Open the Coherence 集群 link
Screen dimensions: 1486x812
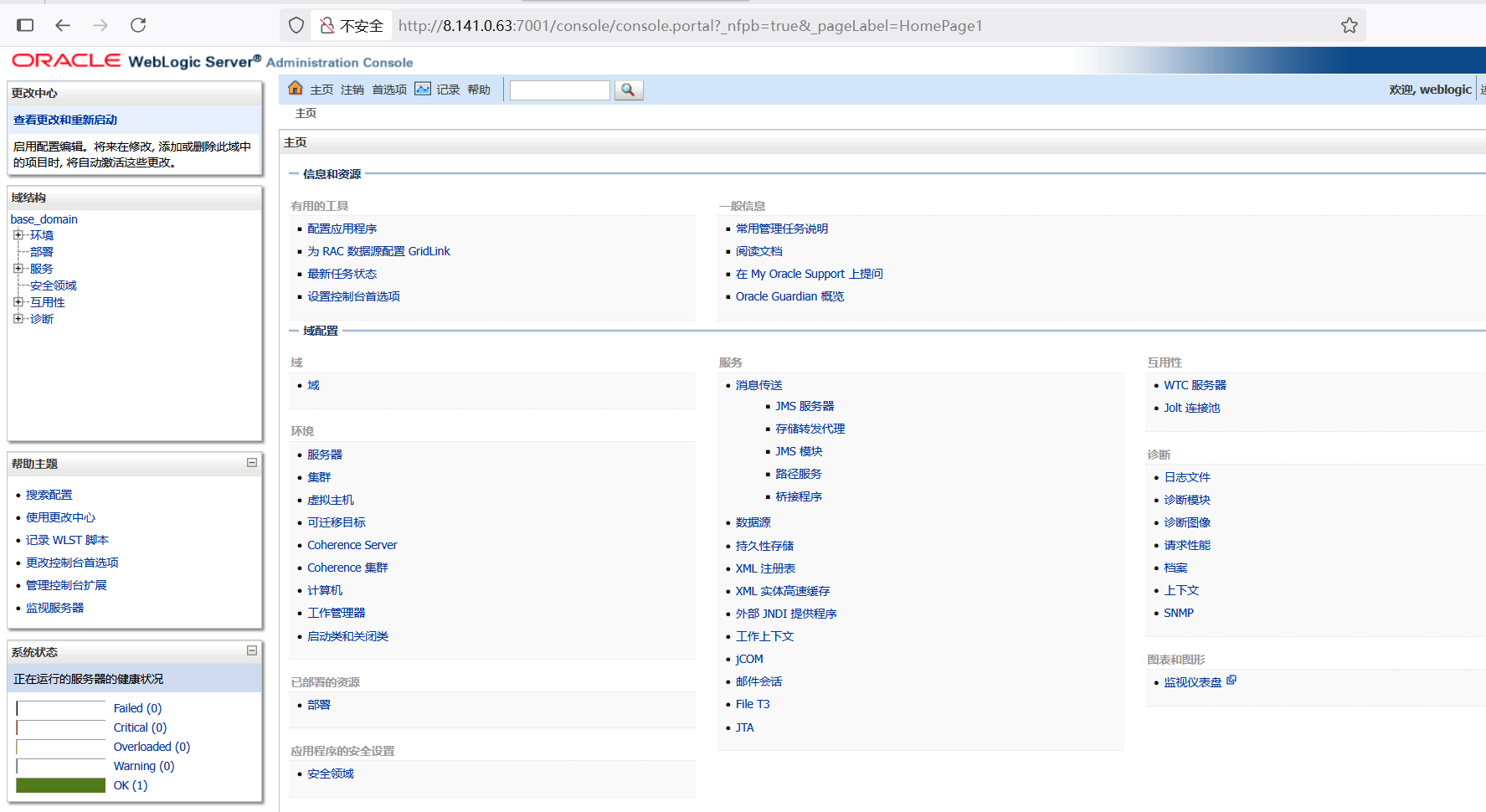(x=347, y=568)
